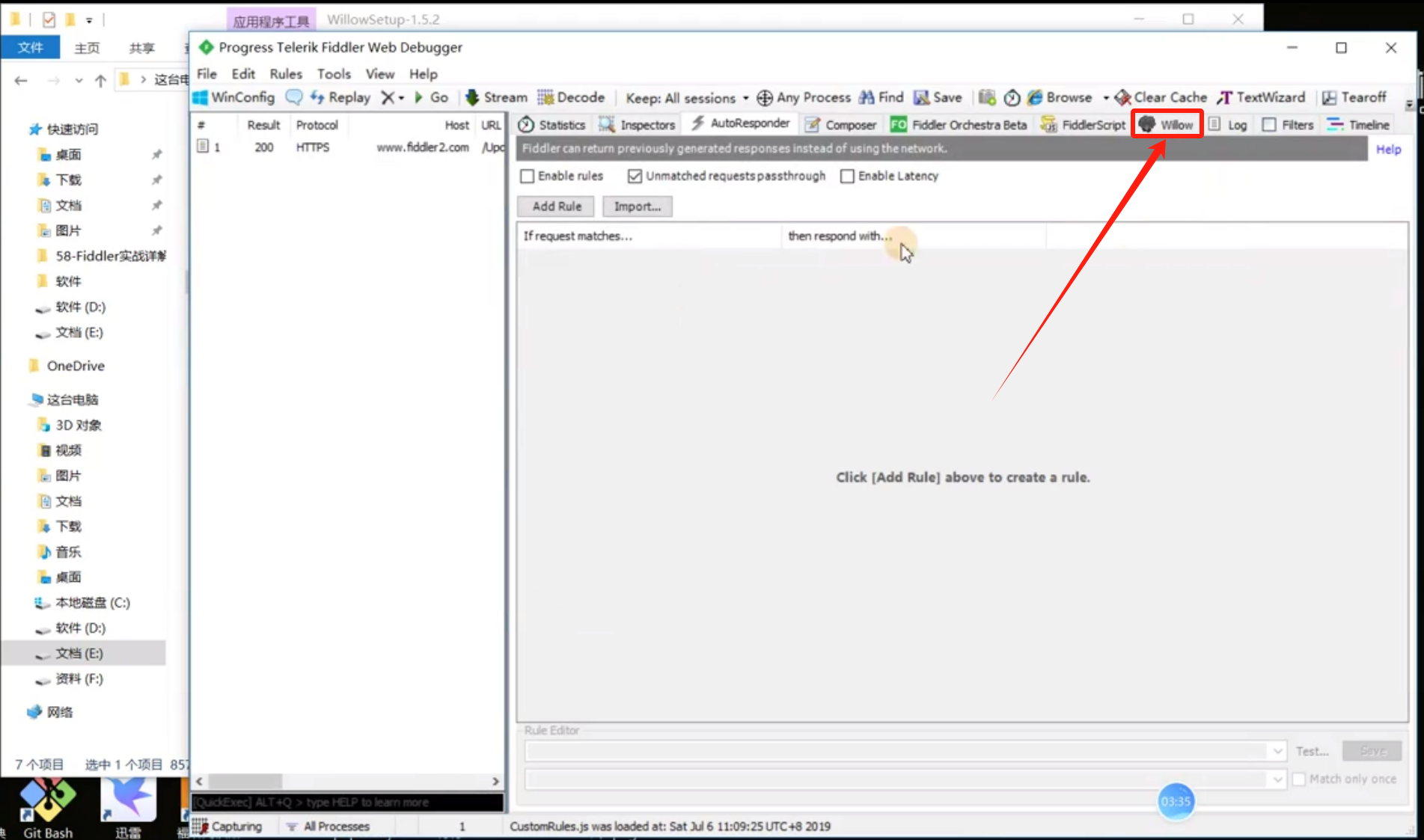Click All Processes filter in status bar
The image size is (1424, 840).
click(328, 826)
